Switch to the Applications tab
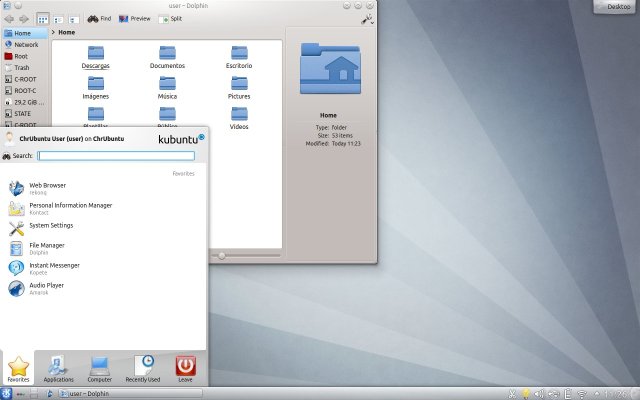 pyautogui.click(x=58, y=367)
